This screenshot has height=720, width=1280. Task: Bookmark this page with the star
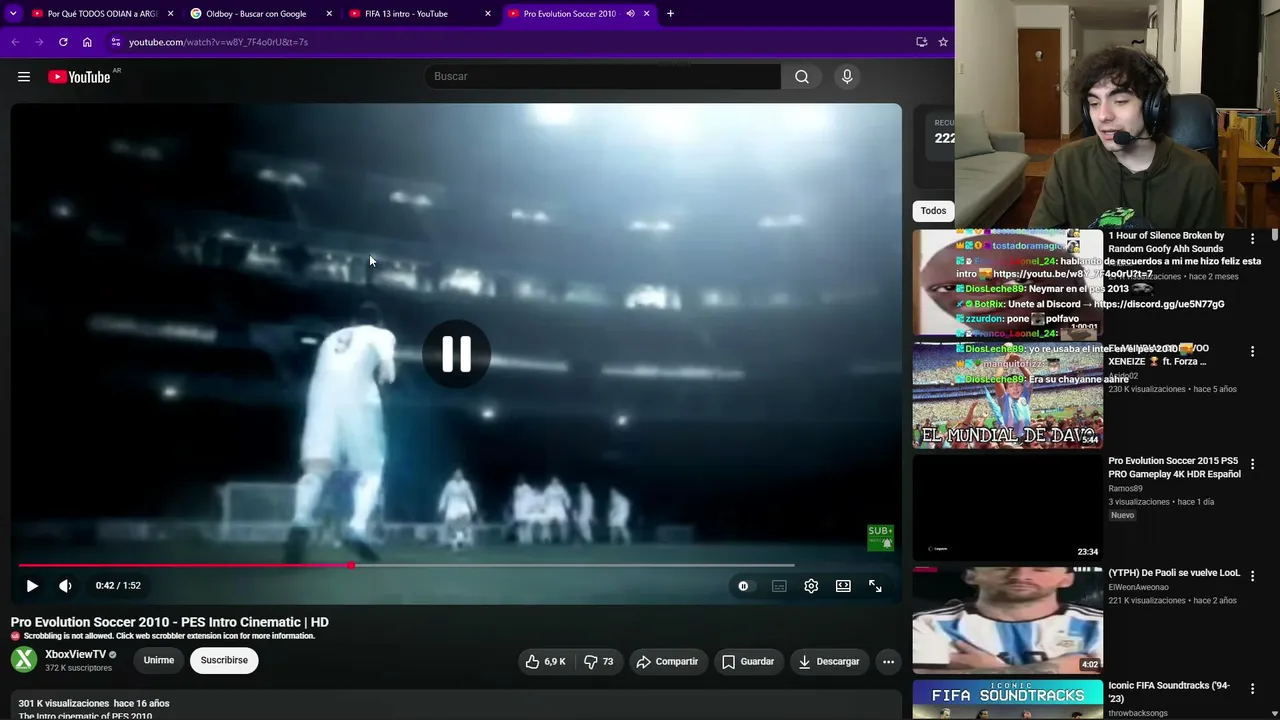click(x=943, y=42)
